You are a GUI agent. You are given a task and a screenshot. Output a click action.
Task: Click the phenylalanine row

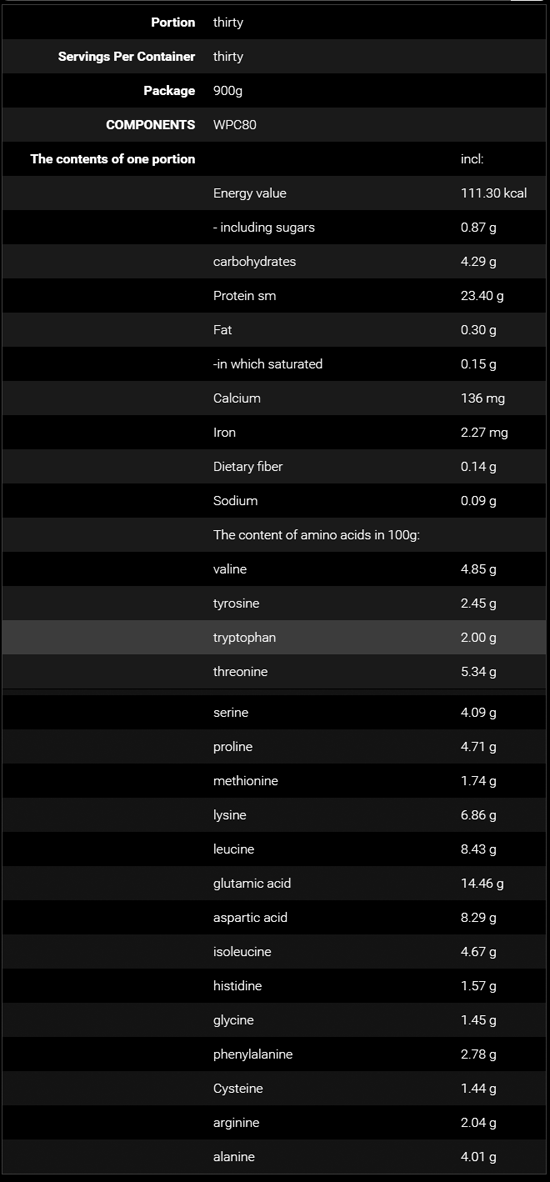pos(274,1054)
